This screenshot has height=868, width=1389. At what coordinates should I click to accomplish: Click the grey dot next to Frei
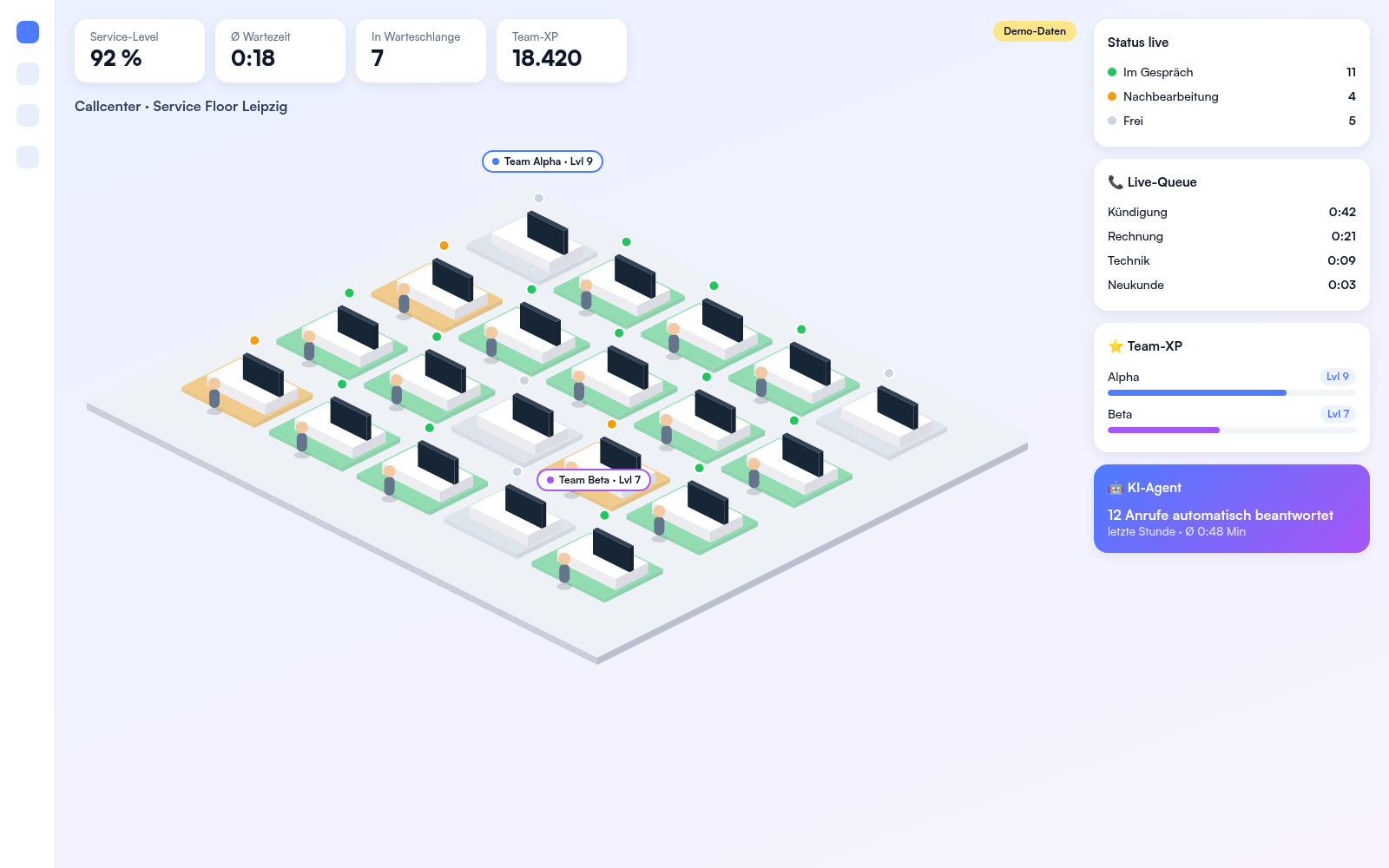1112,121
